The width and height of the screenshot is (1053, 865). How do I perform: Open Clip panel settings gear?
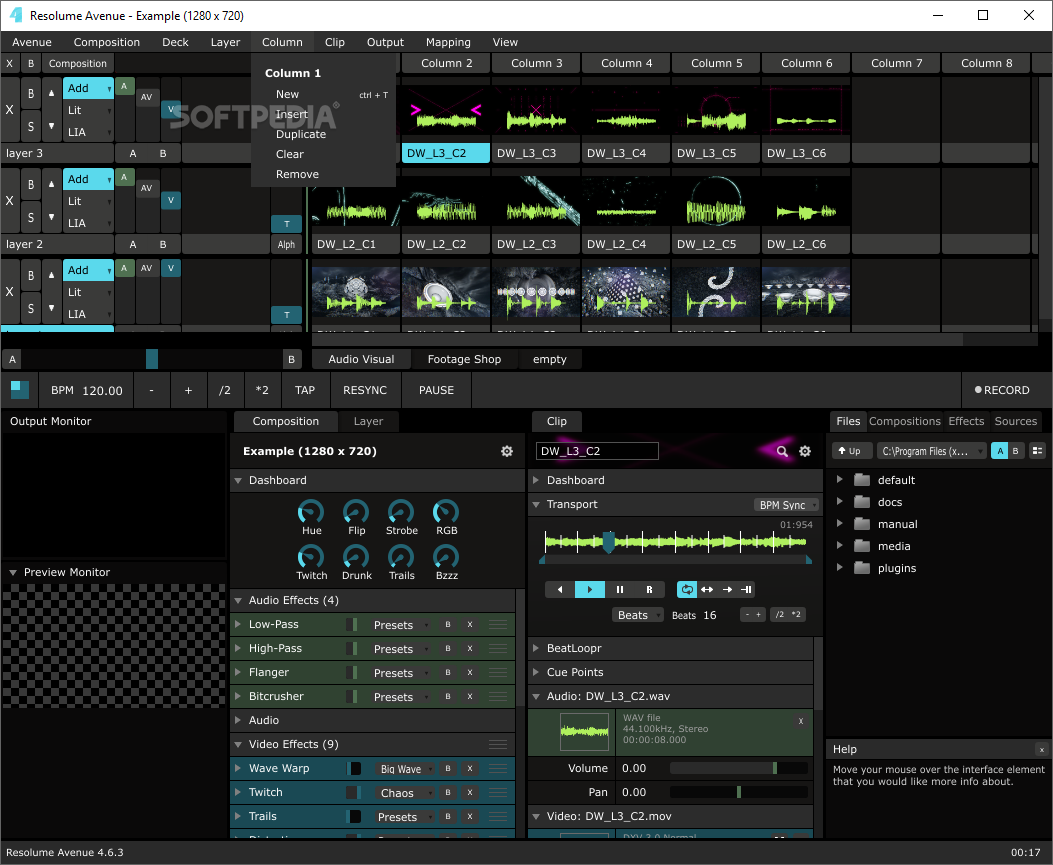(805, 451)
